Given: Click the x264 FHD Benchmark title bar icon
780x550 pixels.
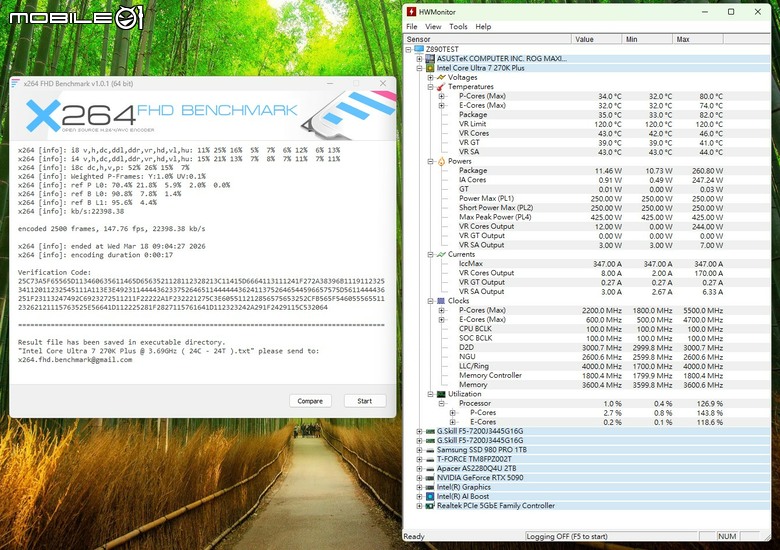Looking at the screenshot, I should pos(15,83).
